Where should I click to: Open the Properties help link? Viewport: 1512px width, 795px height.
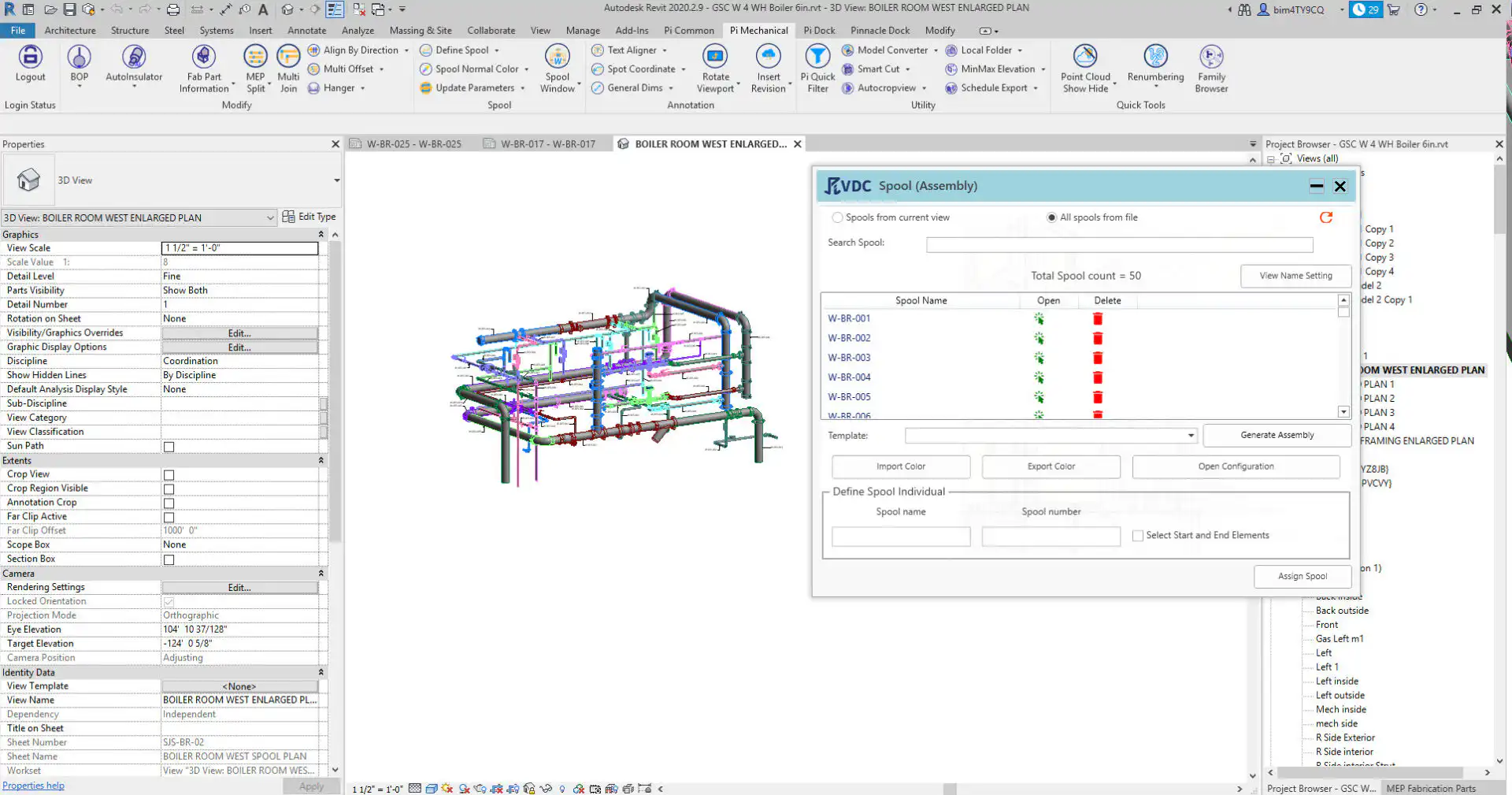[33, 786]
